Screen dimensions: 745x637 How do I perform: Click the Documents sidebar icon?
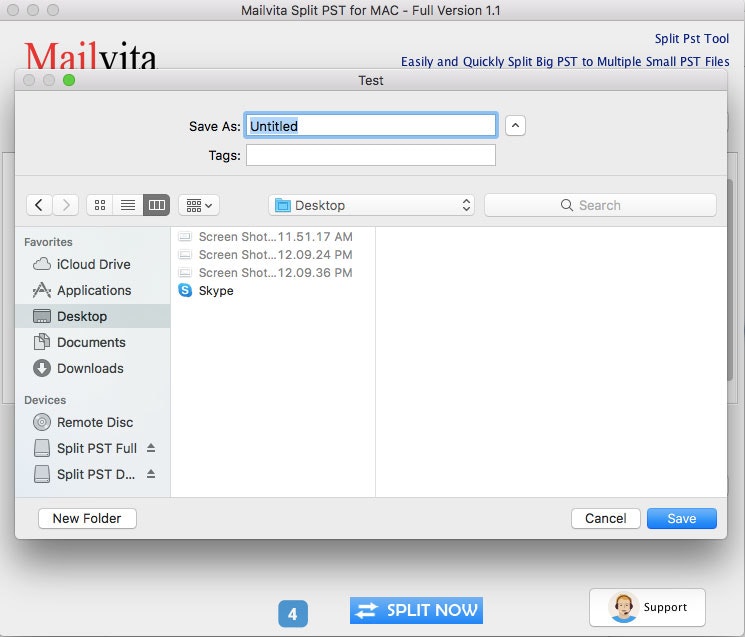(x=42, y=342)
